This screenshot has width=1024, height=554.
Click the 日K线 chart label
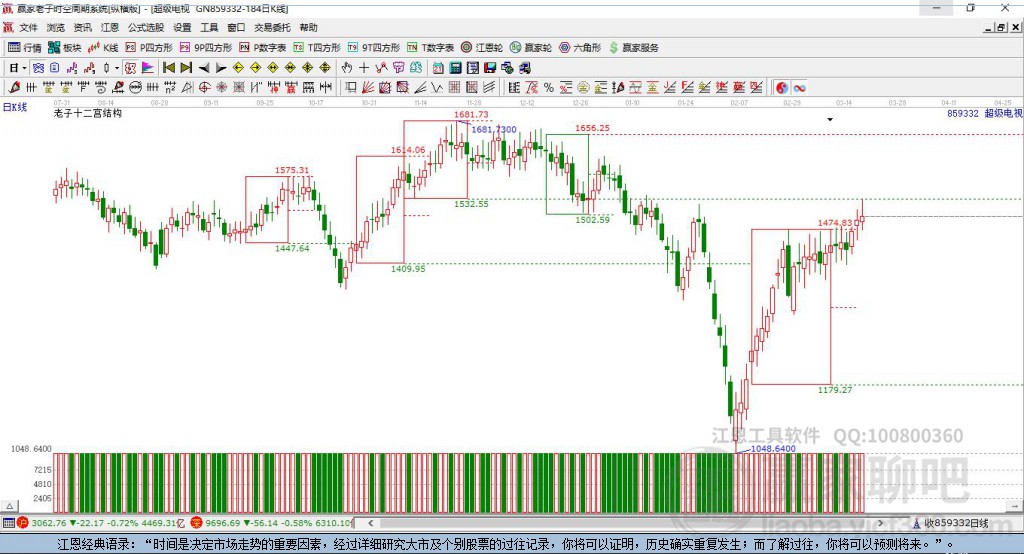coord(15,107)
